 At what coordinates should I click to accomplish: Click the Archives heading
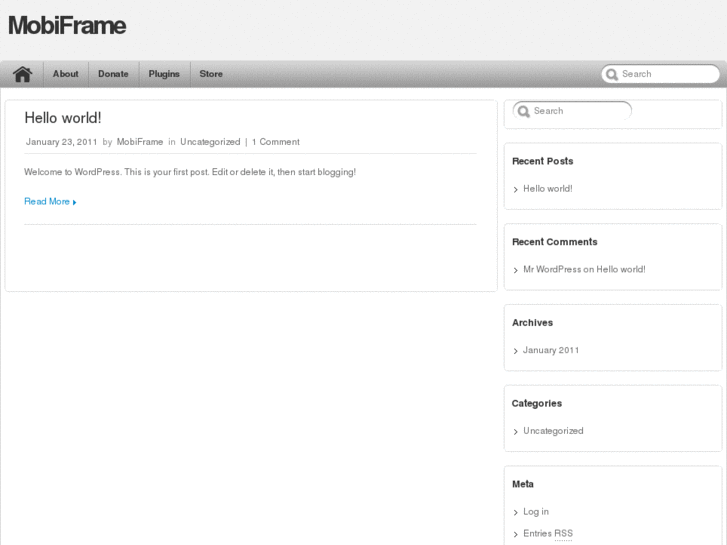click(x=532, y=322)
